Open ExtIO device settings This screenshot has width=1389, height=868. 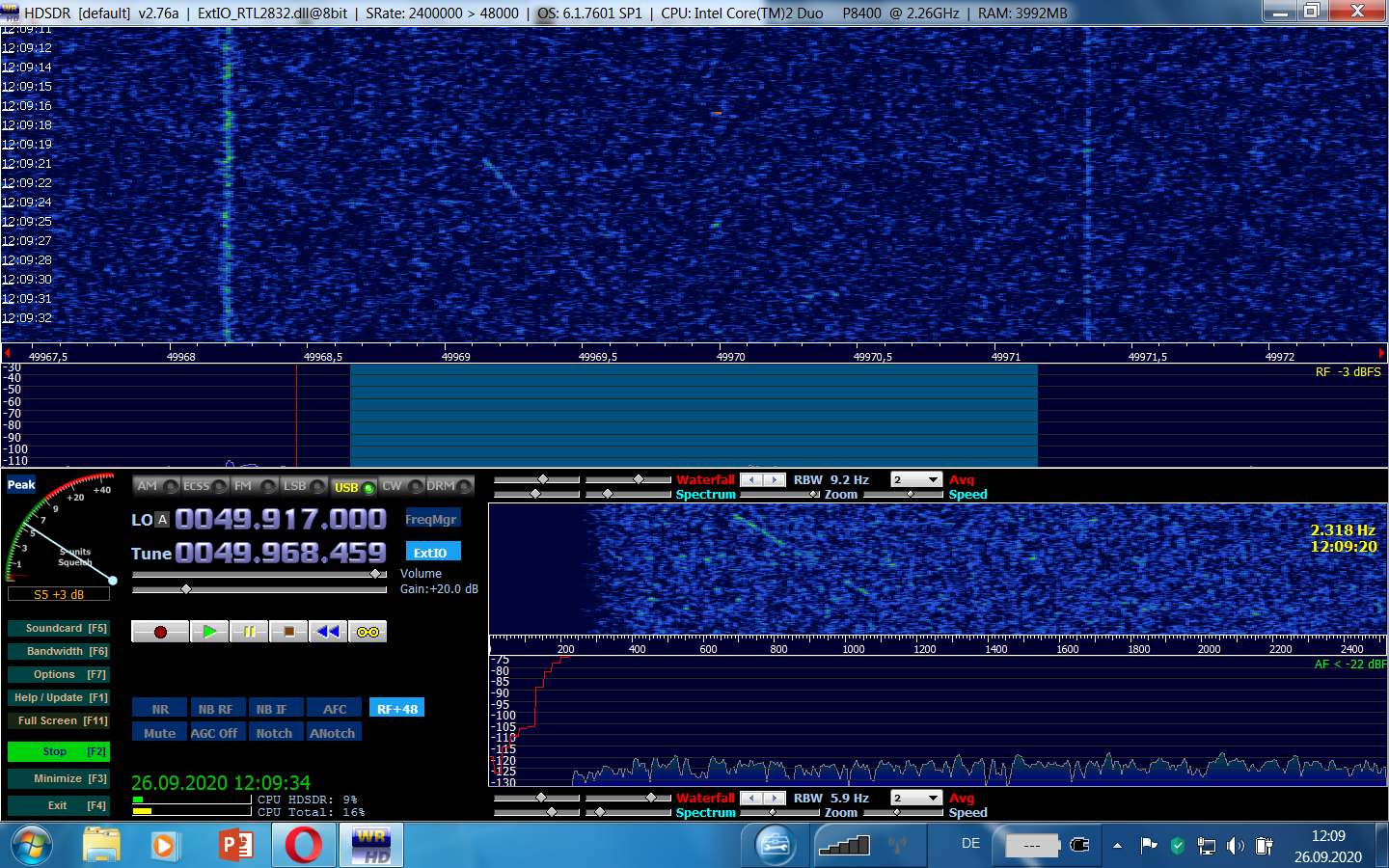[x=431, y=553]
